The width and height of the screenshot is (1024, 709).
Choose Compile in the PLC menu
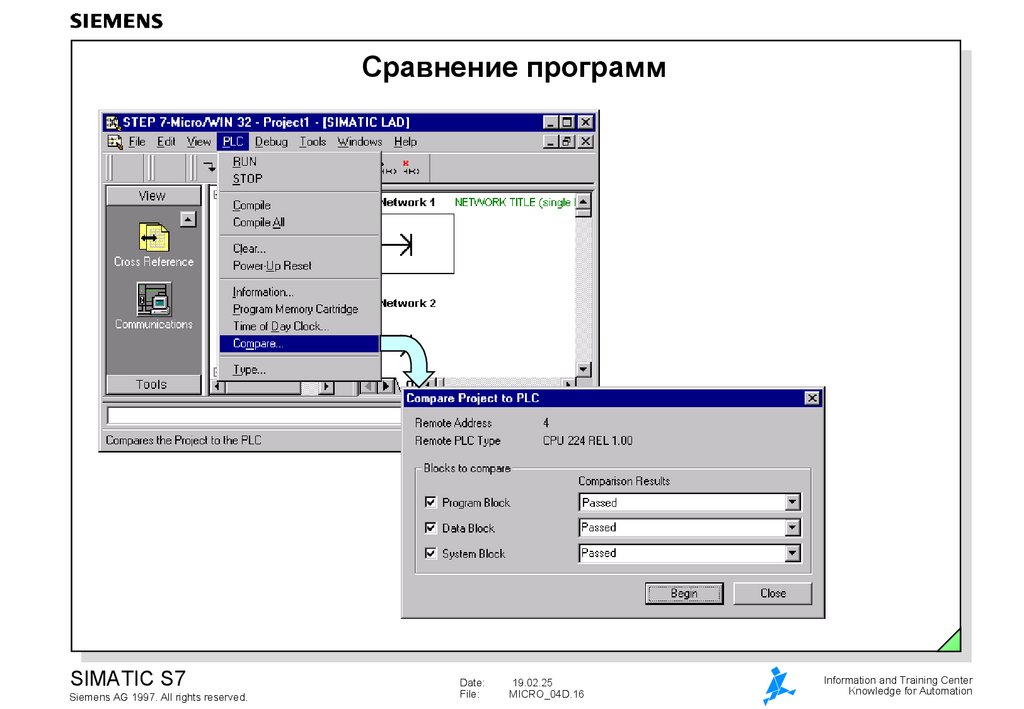click(299, 205)
